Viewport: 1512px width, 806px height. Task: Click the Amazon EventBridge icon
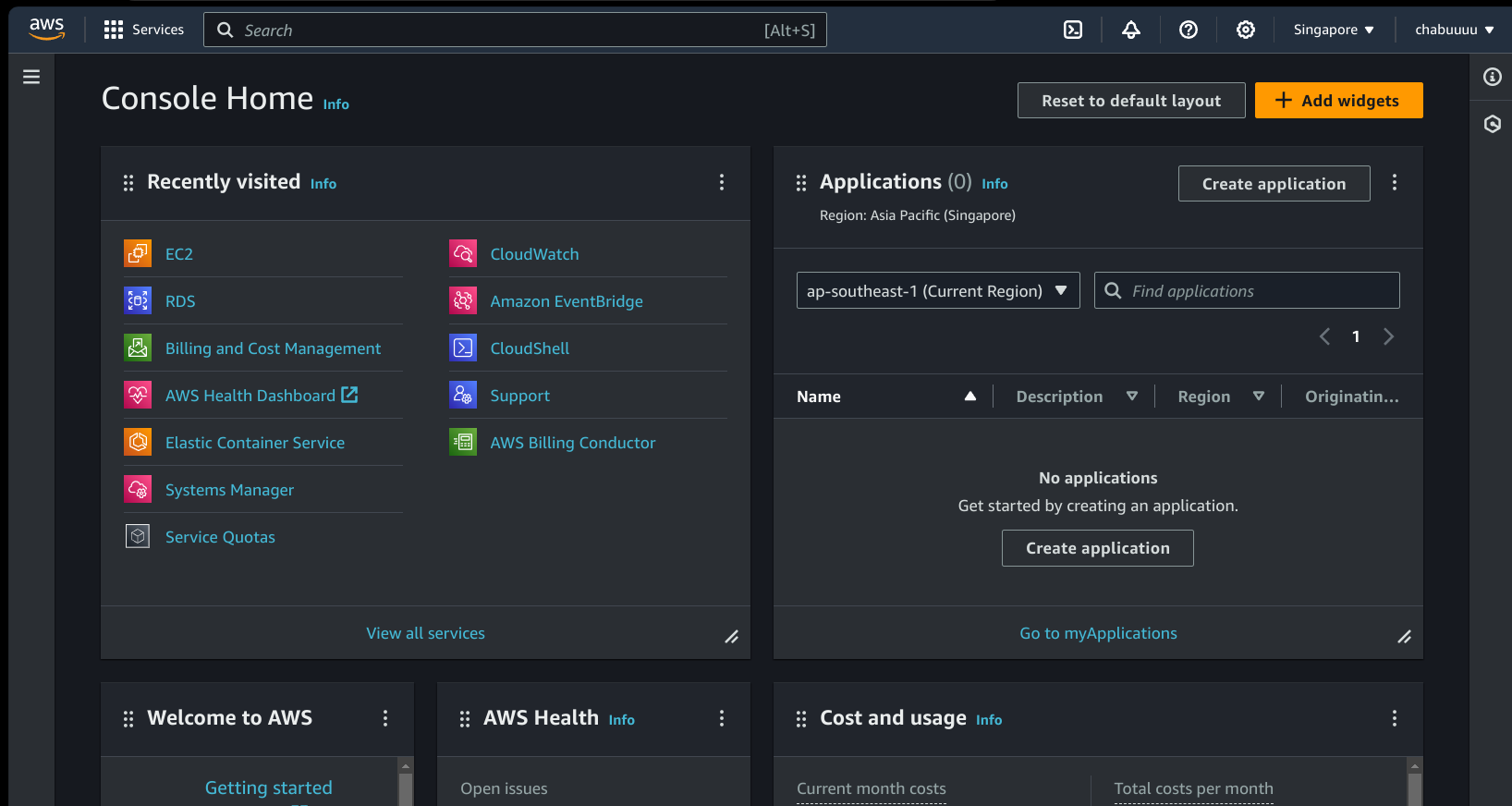point(463,300)
